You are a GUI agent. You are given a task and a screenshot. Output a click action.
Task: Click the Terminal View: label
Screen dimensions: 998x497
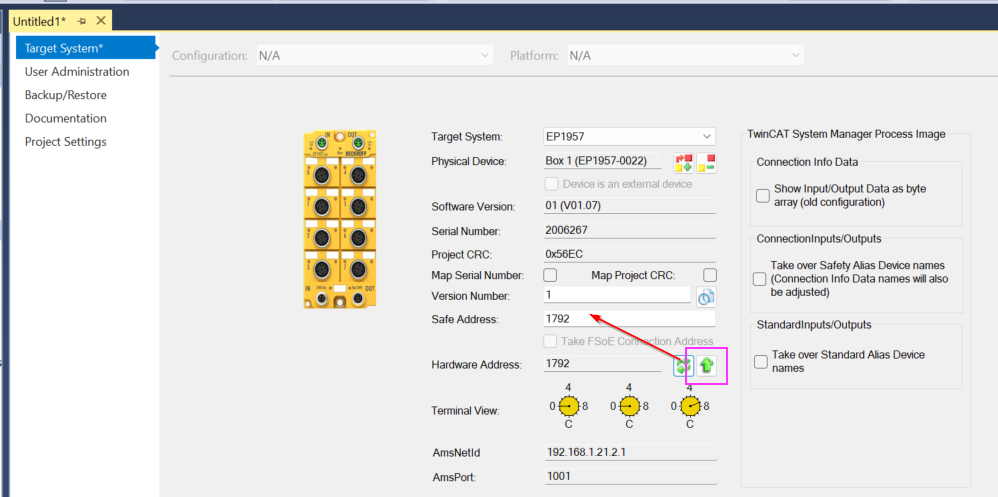tap(465, 410)
